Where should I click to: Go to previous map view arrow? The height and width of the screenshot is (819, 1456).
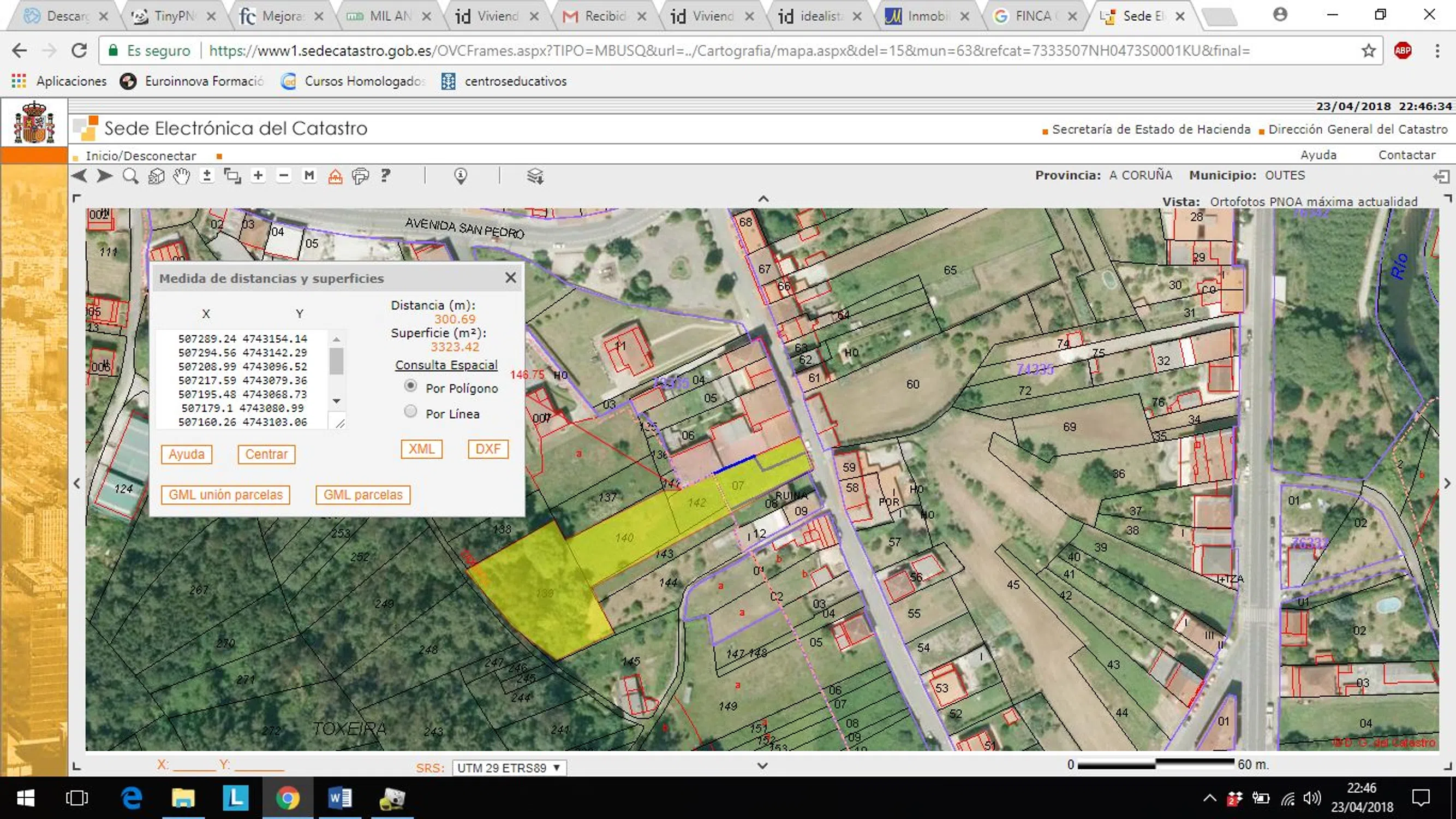click(x=80, y=176)
